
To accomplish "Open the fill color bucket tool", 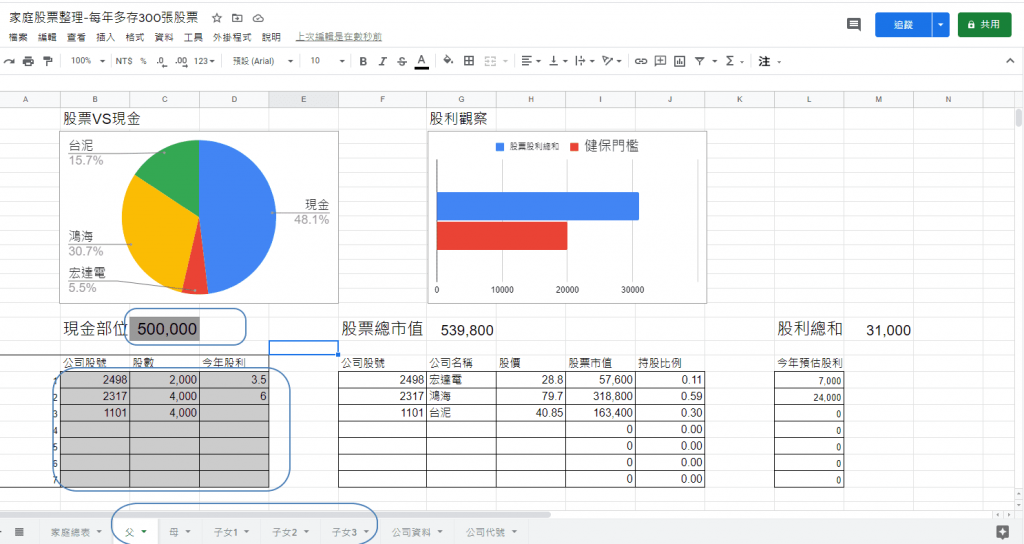I will (448, 61).
